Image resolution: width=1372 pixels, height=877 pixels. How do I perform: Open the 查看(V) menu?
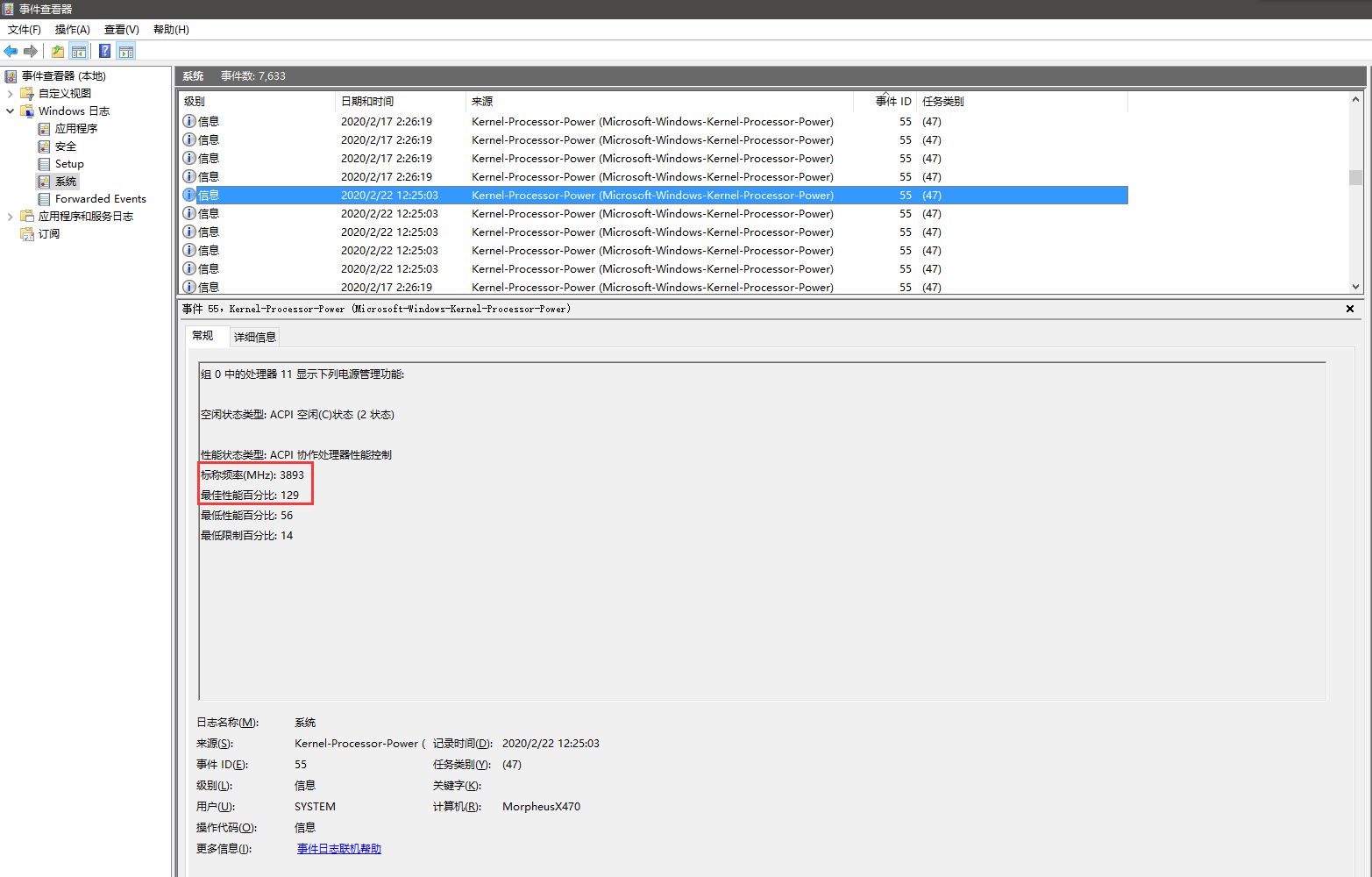122,30
